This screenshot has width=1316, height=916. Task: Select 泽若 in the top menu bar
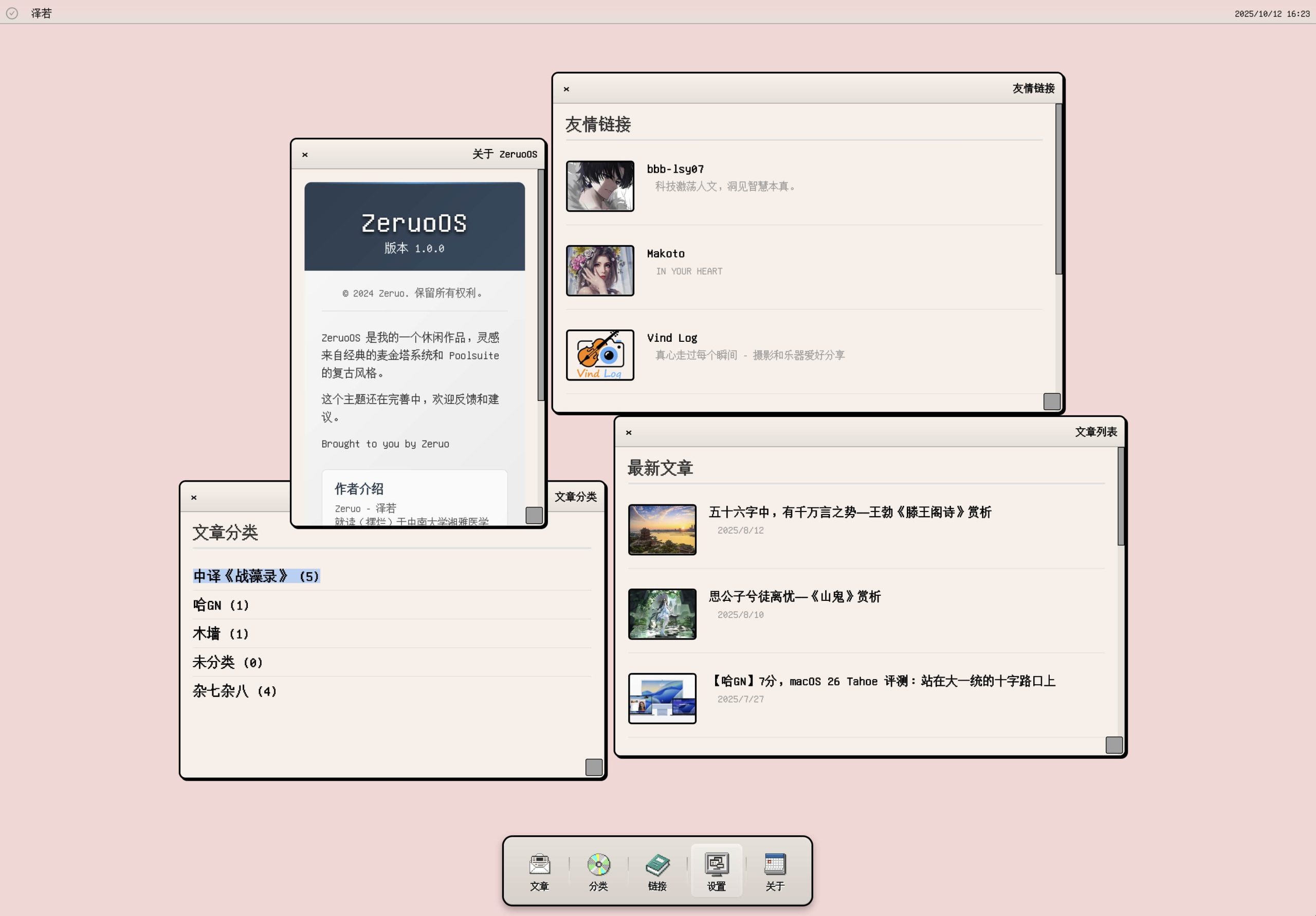click(41, 13)
